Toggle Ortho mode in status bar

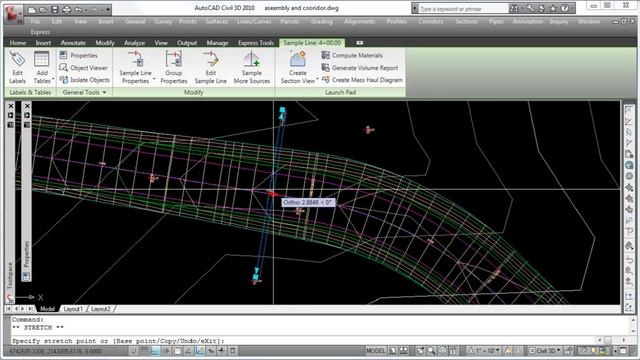coord(155,351)
